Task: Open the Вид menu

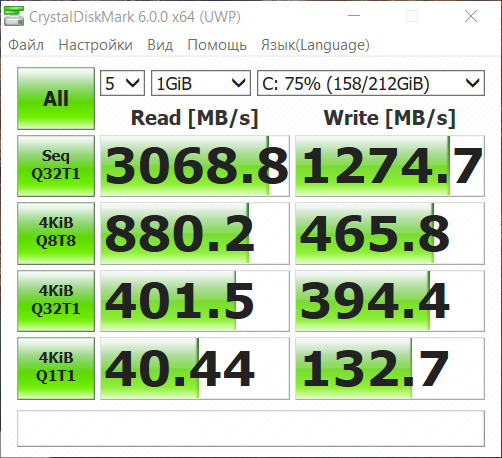Action: tap(160, 45)
